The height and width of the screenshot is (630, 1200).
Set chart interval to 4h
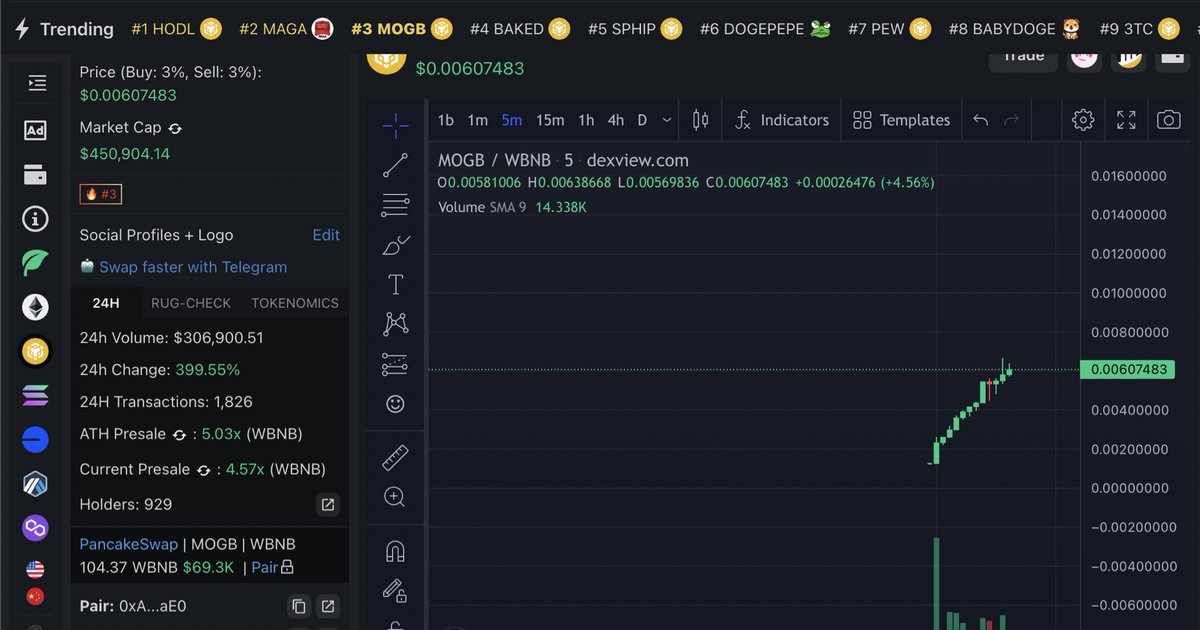[616, 120]
